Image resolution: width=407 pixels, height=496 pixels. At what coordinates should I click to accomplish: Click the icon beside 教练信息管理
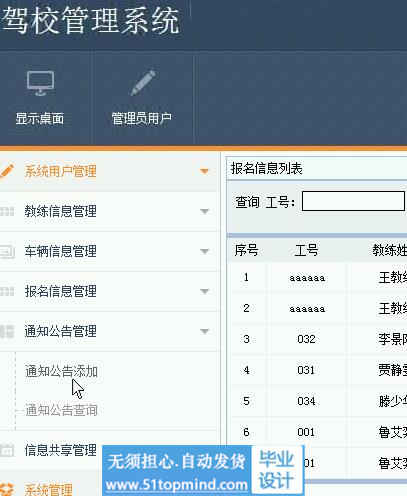7,211
